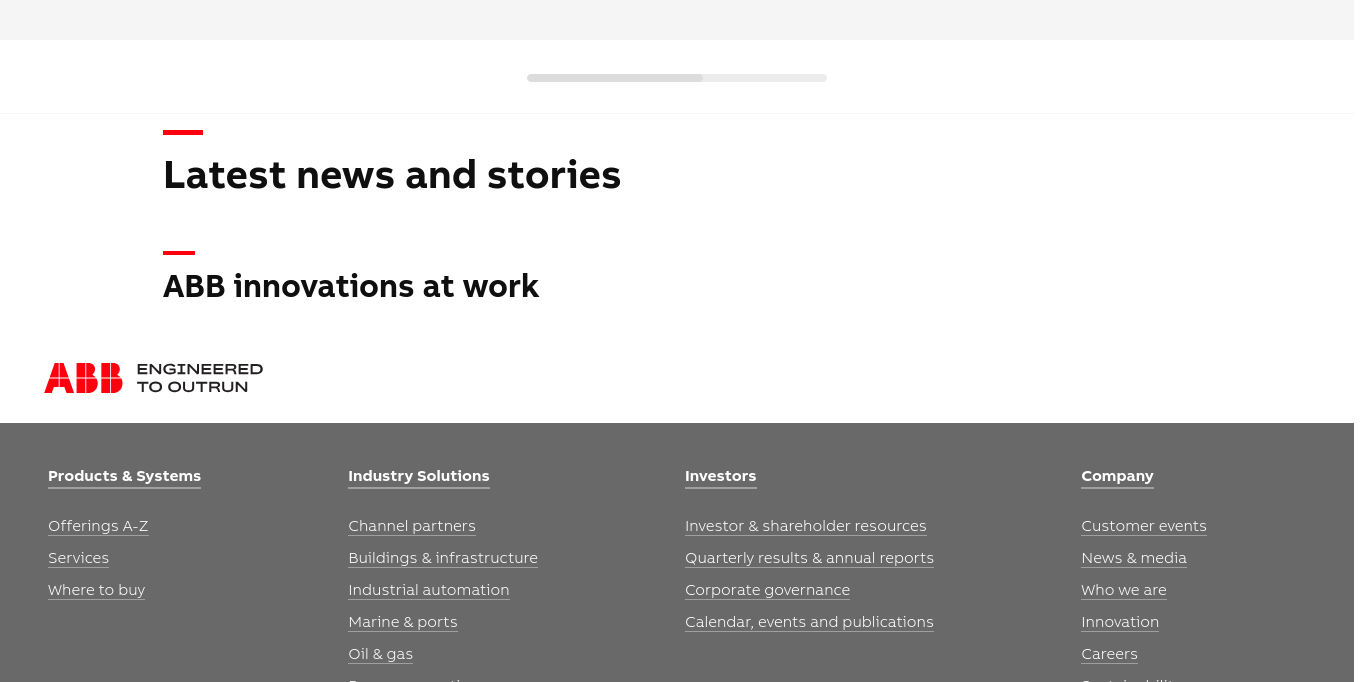Go to the Investors footer heading
This screenshot has width=1366, height=682.
[720, 476]
